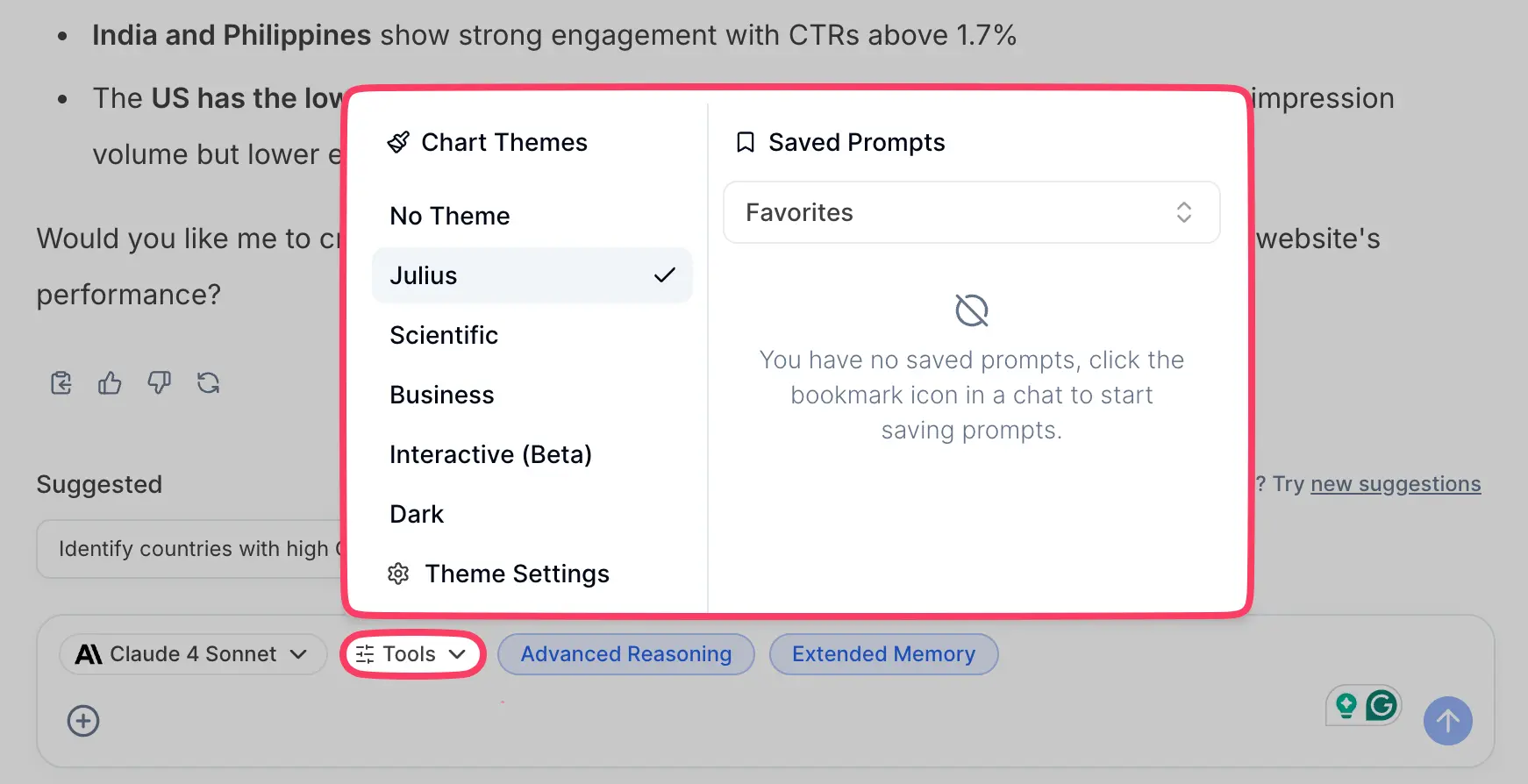The image size is (1528, 784).
Task: Pick the Interactive (Beta) theme
Action: click(x=490, y=454)
